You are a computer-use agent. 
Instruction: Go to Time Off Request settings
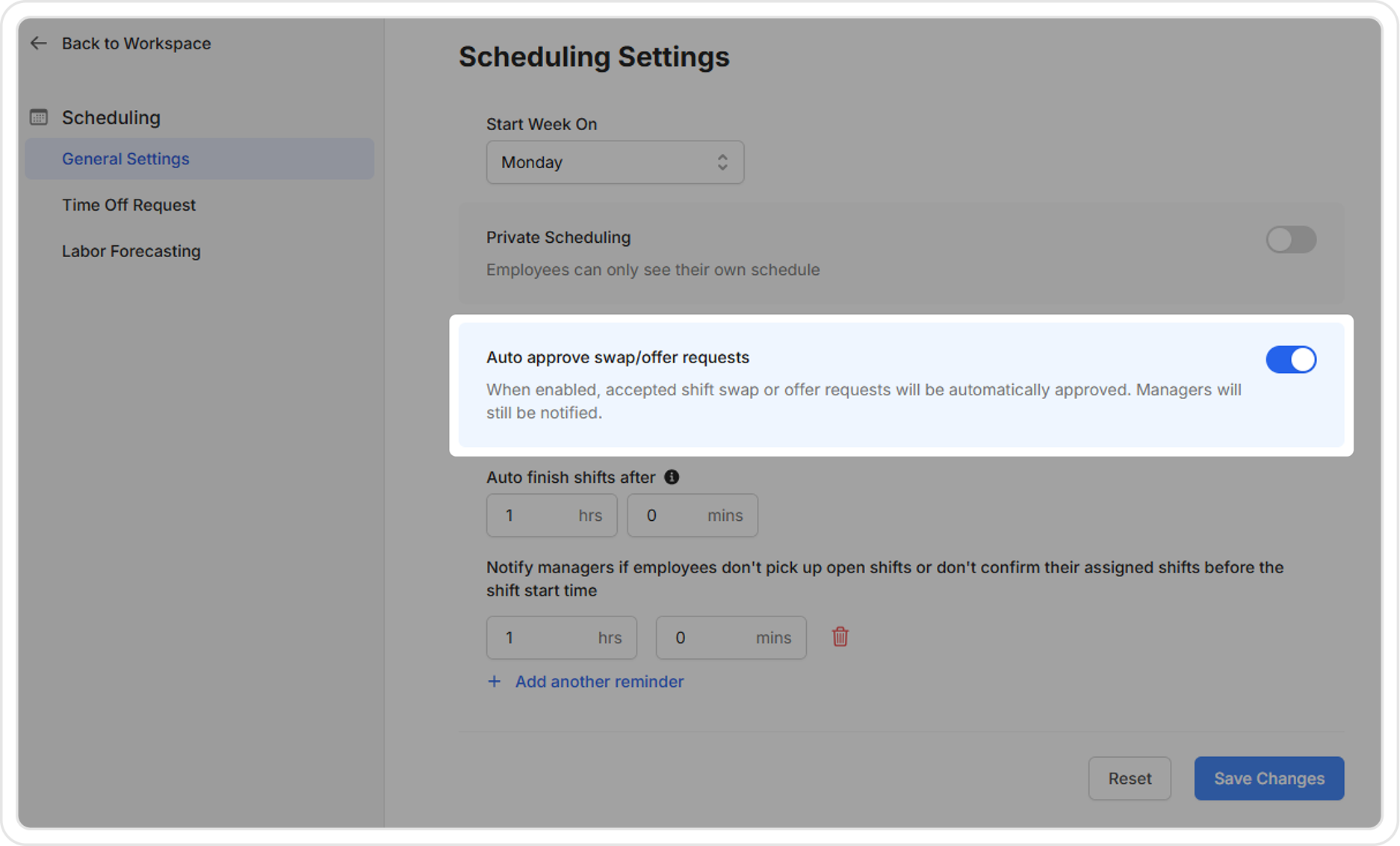pos(128,205)
